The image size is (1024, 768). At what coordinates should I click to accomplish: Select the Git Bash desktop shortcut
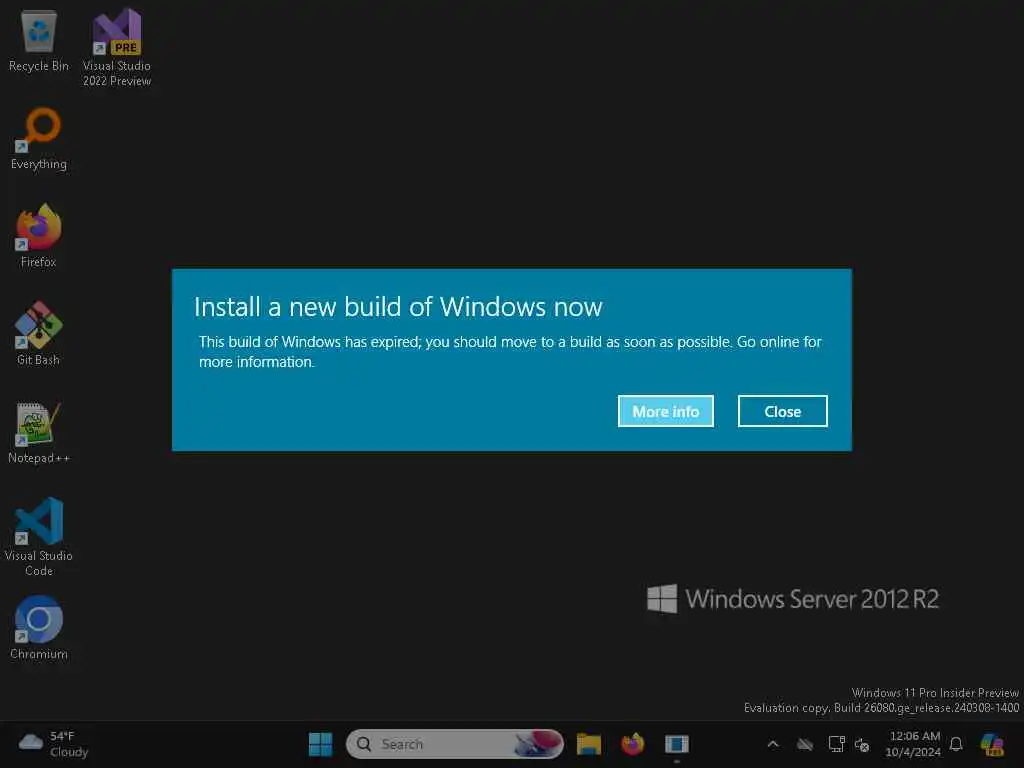point(39,334)
